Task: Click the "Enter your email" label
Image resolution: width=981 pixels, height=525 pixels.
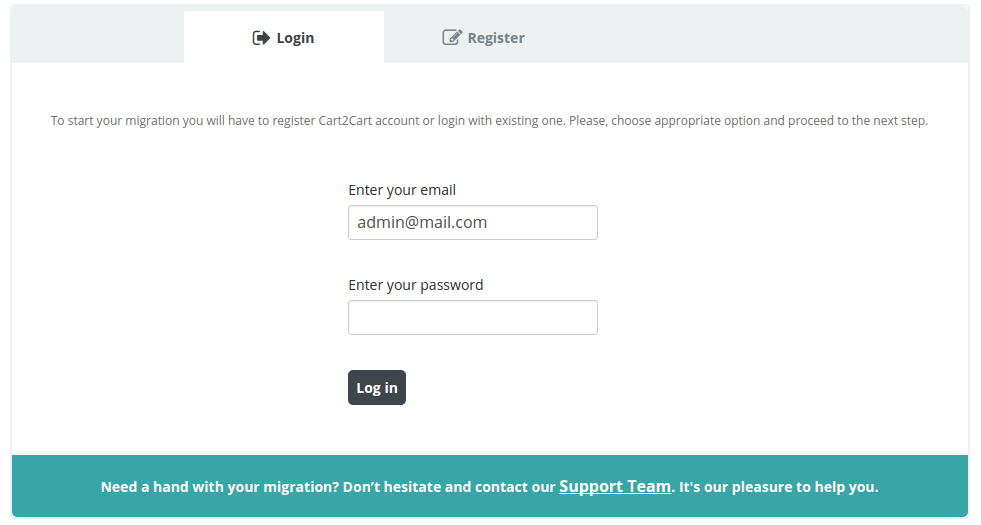Action: 402,190
